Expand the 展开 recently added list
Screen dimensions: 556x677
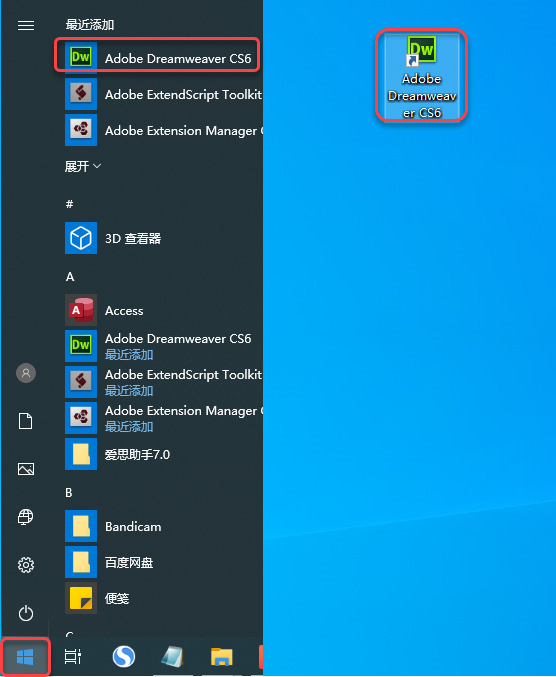82,166
